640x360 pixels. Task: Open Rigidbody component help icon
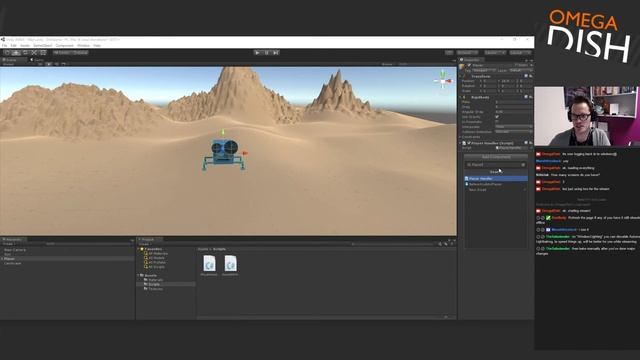(526, 98)
